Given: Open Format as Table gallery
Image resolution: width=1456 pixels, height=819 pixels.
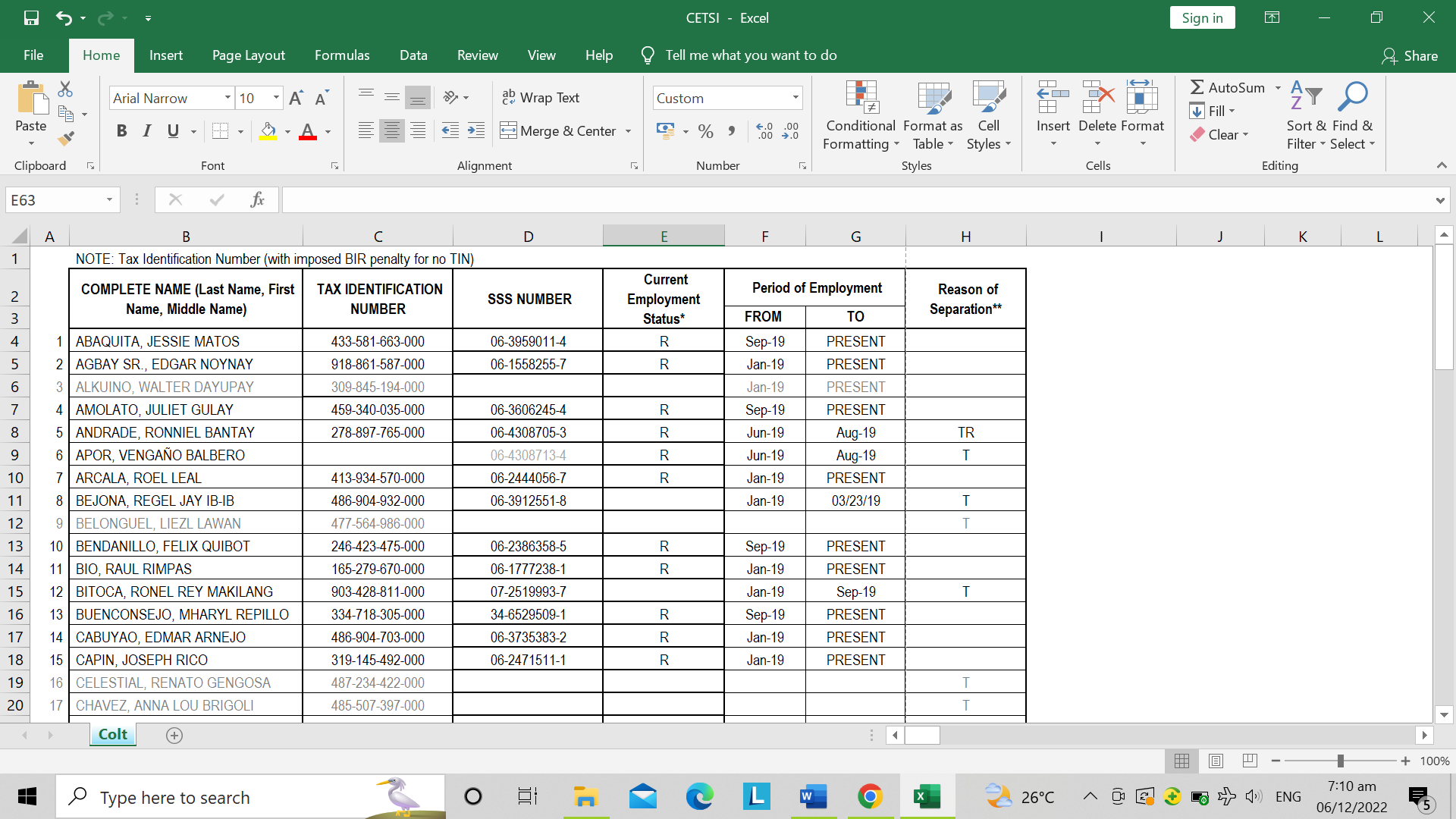Looking at the screenshot, I should click(x=933, y=115).
